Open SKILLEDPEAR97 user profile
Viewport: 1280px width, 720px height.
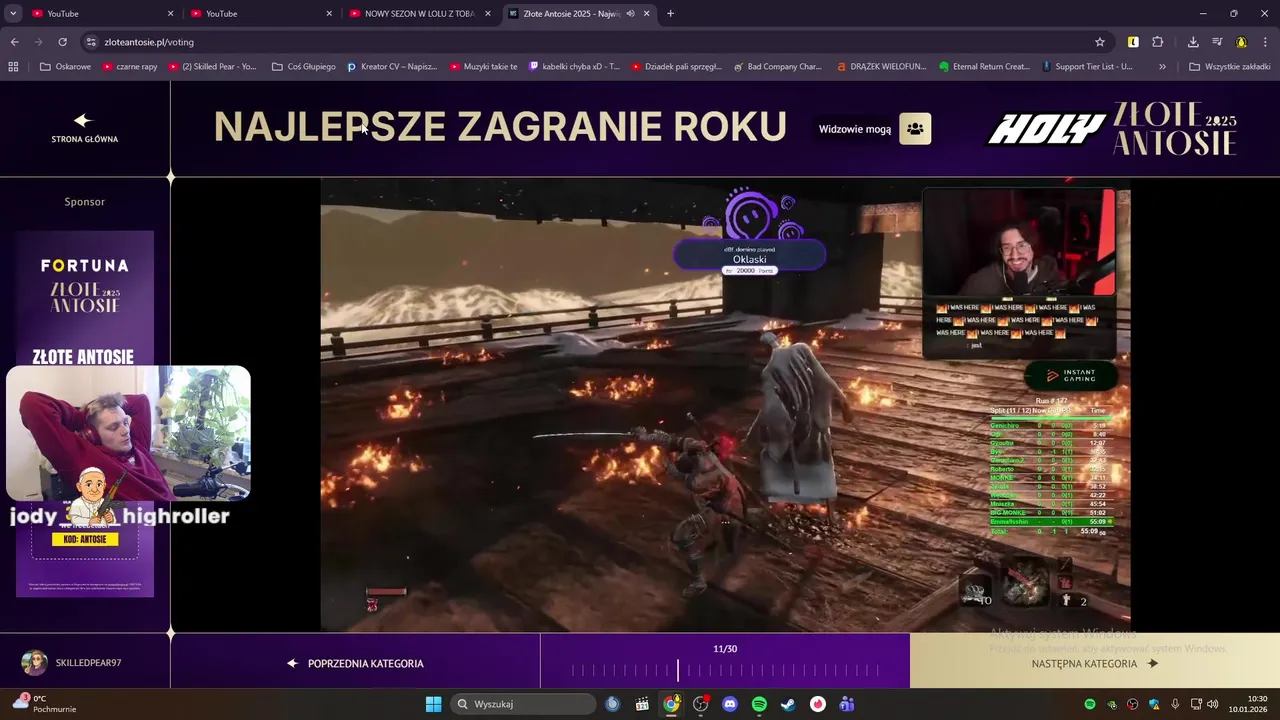pyautogui.click(x=71, y=663)
